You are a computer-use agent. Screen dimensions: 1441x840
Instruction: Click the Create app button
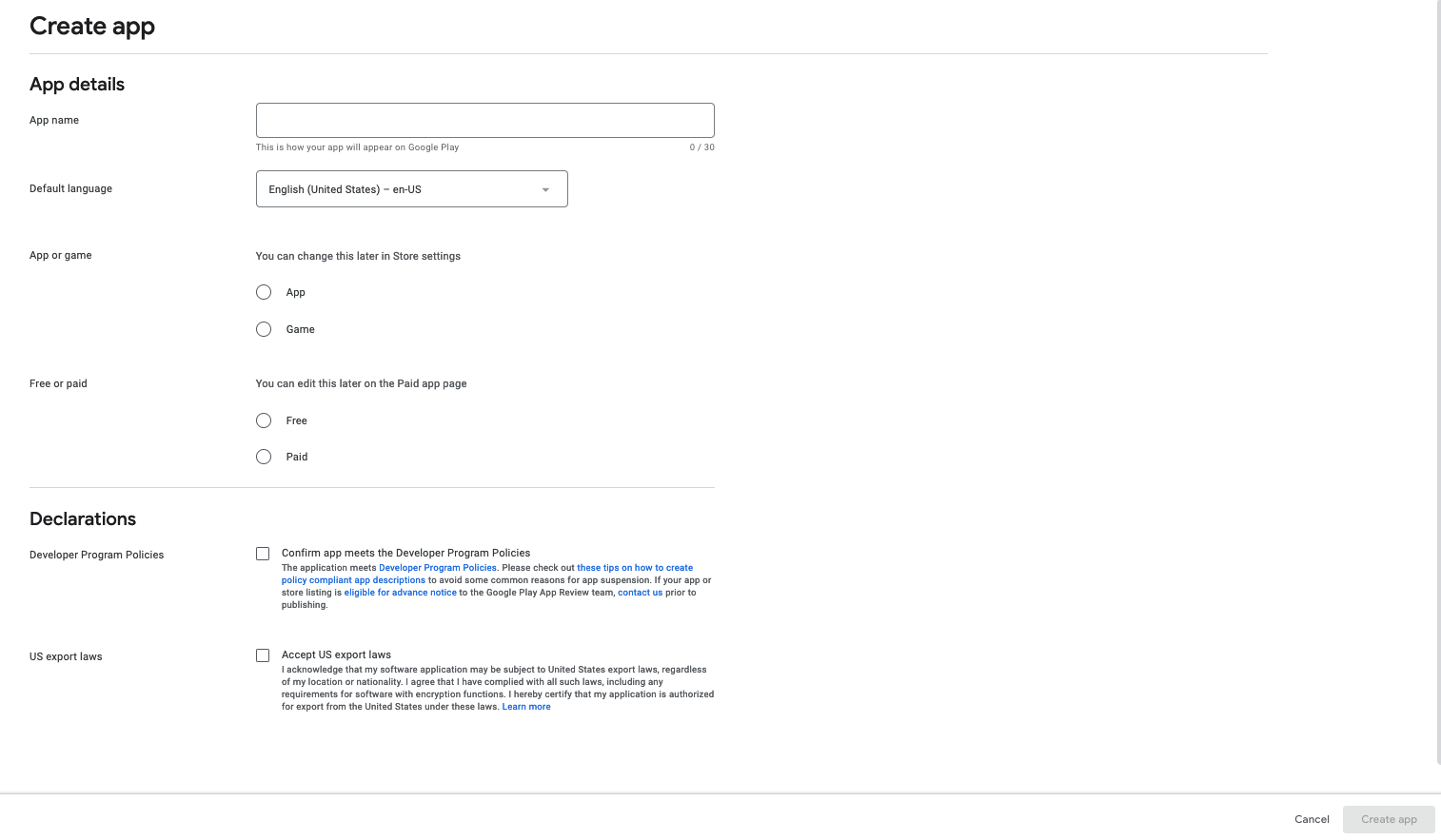click(x=1389, y=819)
